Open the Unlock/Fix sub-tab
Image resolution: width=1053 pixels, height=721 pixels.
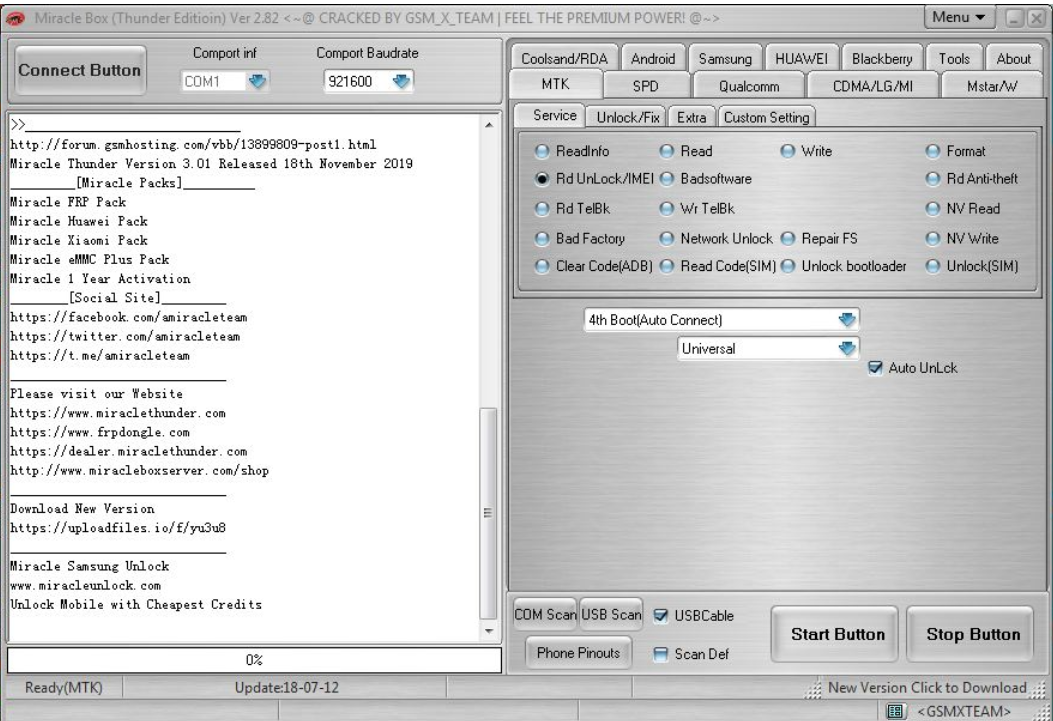625,117
